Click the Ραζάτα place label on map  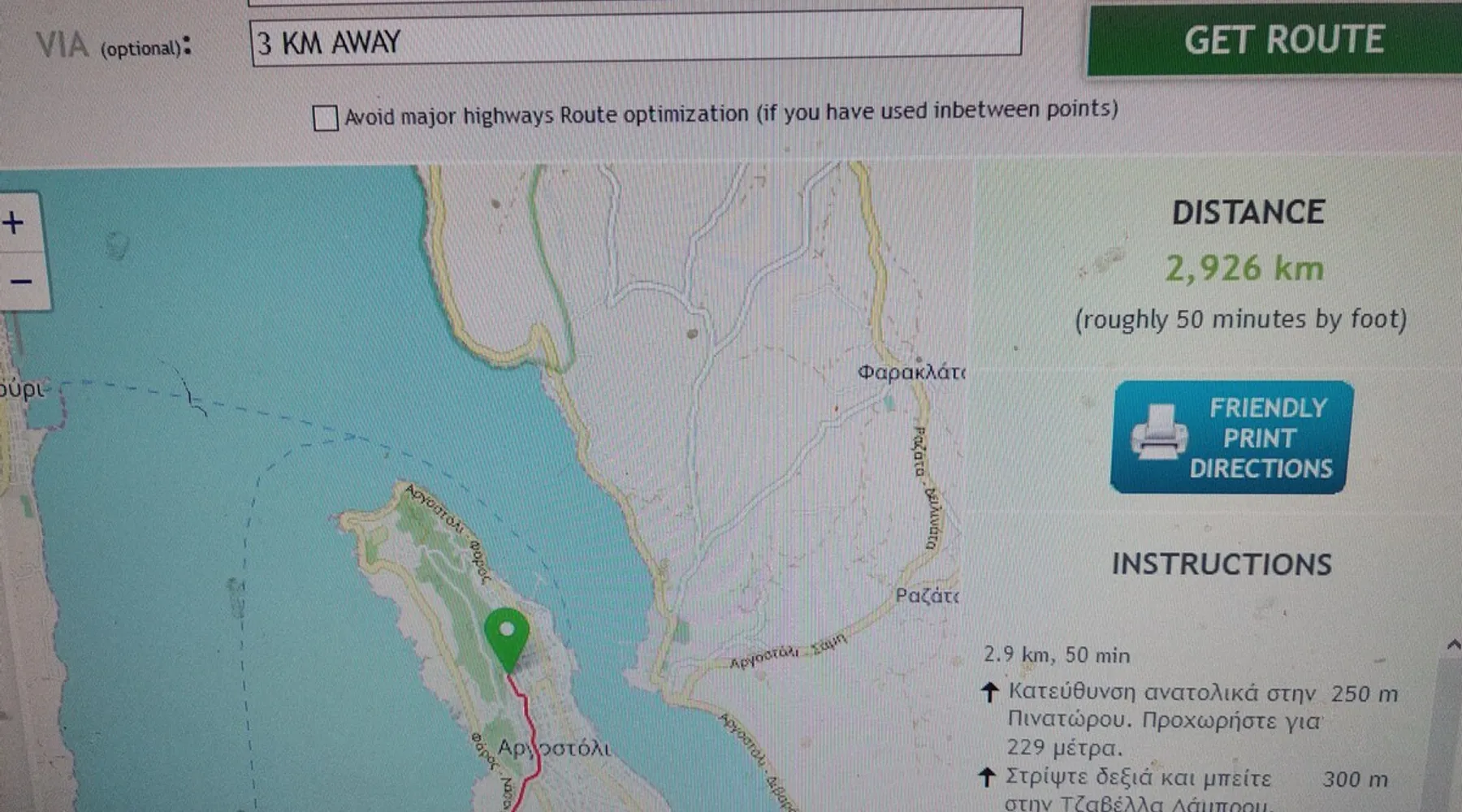point(926,596)
